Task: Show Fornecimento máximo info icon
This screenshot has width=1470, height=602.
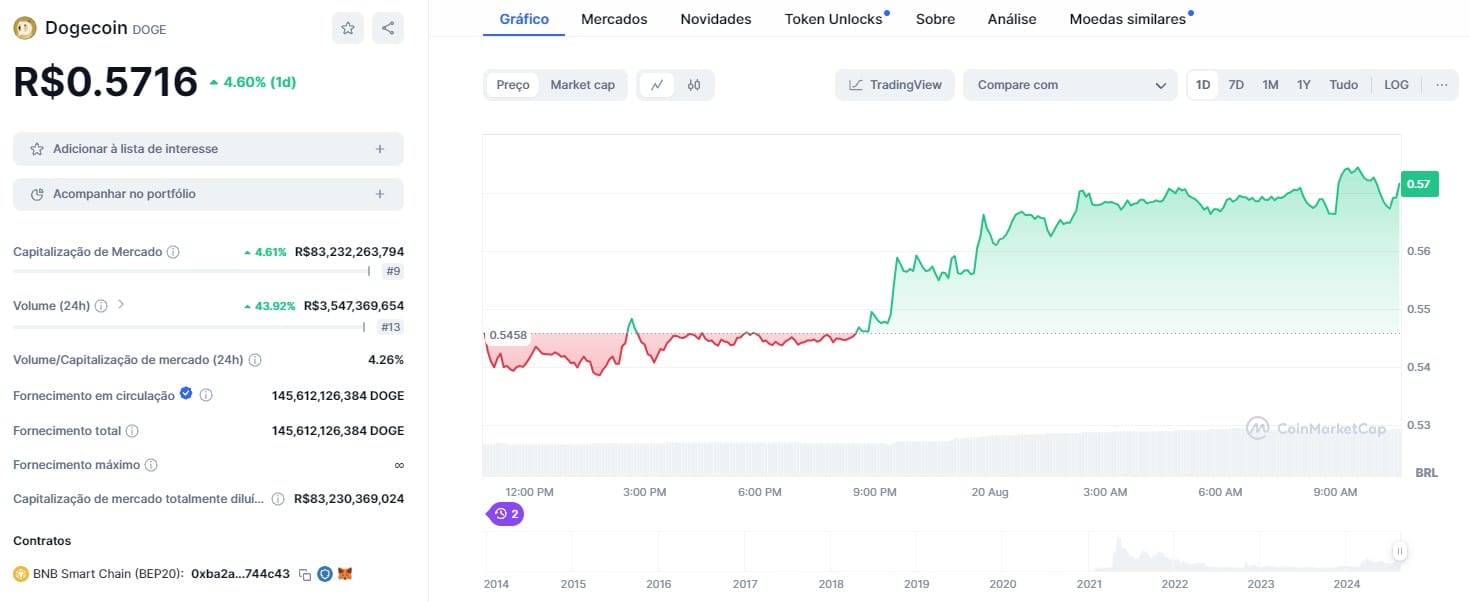Action: (x=151, y=465)
